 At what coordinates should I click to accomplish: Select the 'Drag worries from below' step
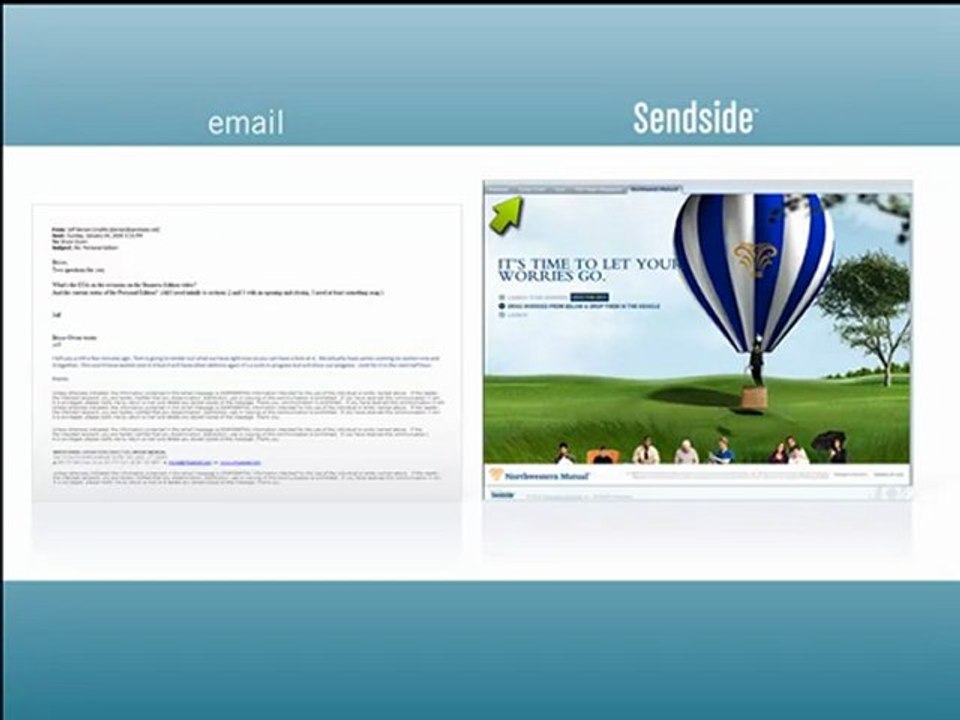(x=579, y=306)
